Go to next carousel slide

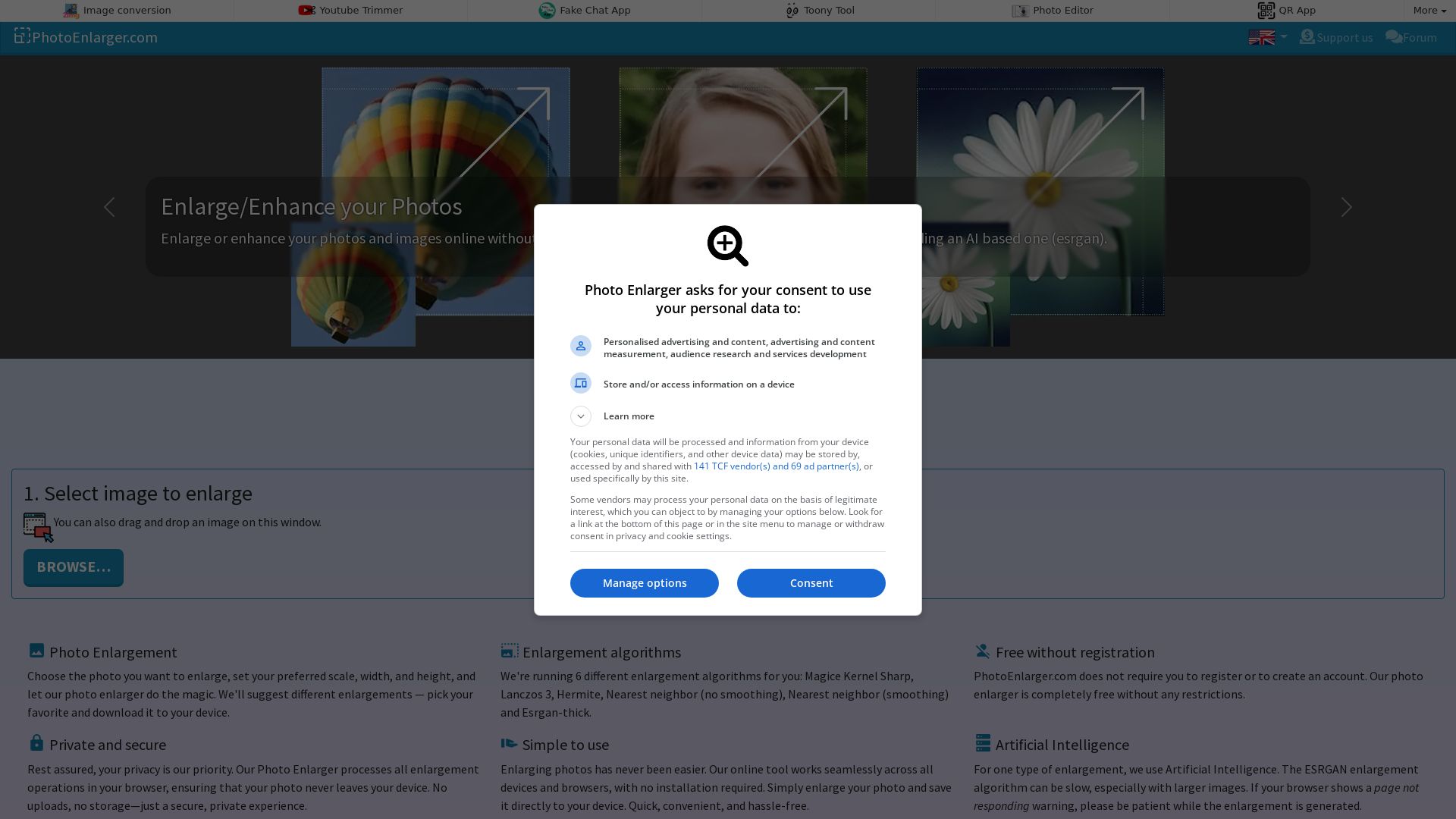pos(1346,207)
